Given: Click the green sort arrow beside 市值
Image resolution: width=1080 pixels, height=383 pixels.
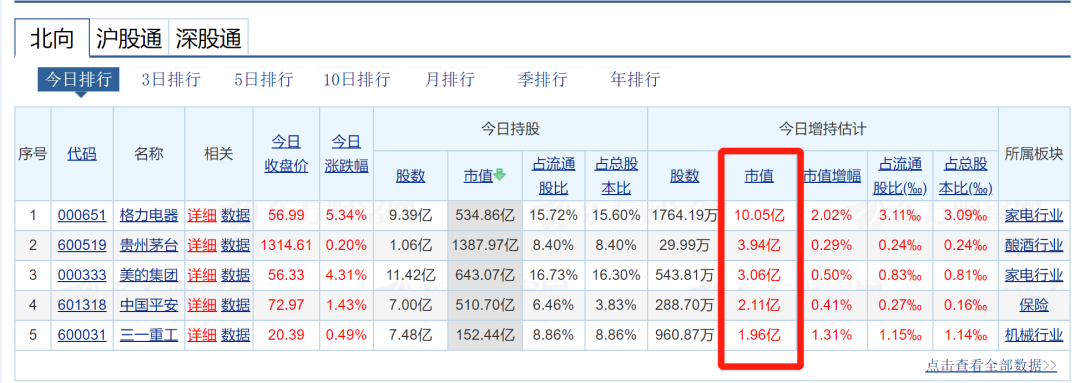Looking at the screenshot, I should pos(500,175).
